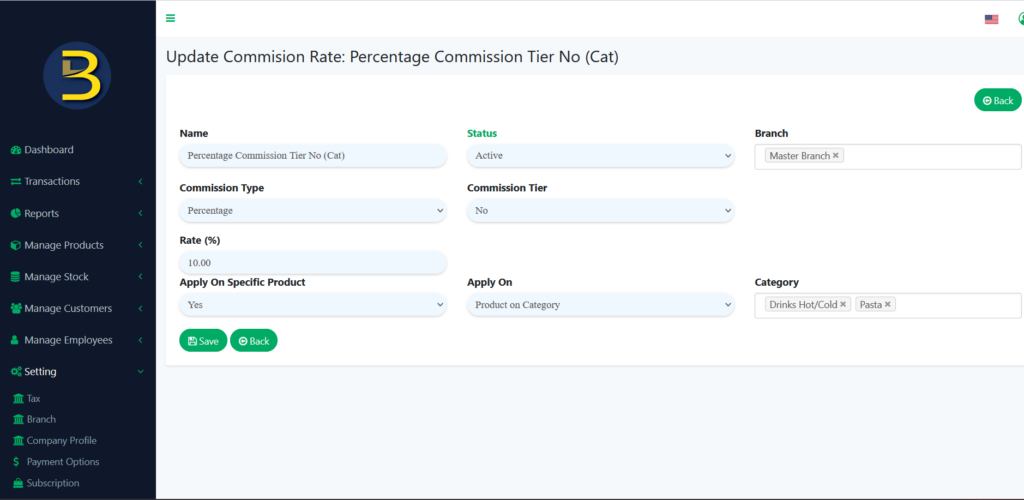Open the Commission Type dropdown

tap(312, 211)
